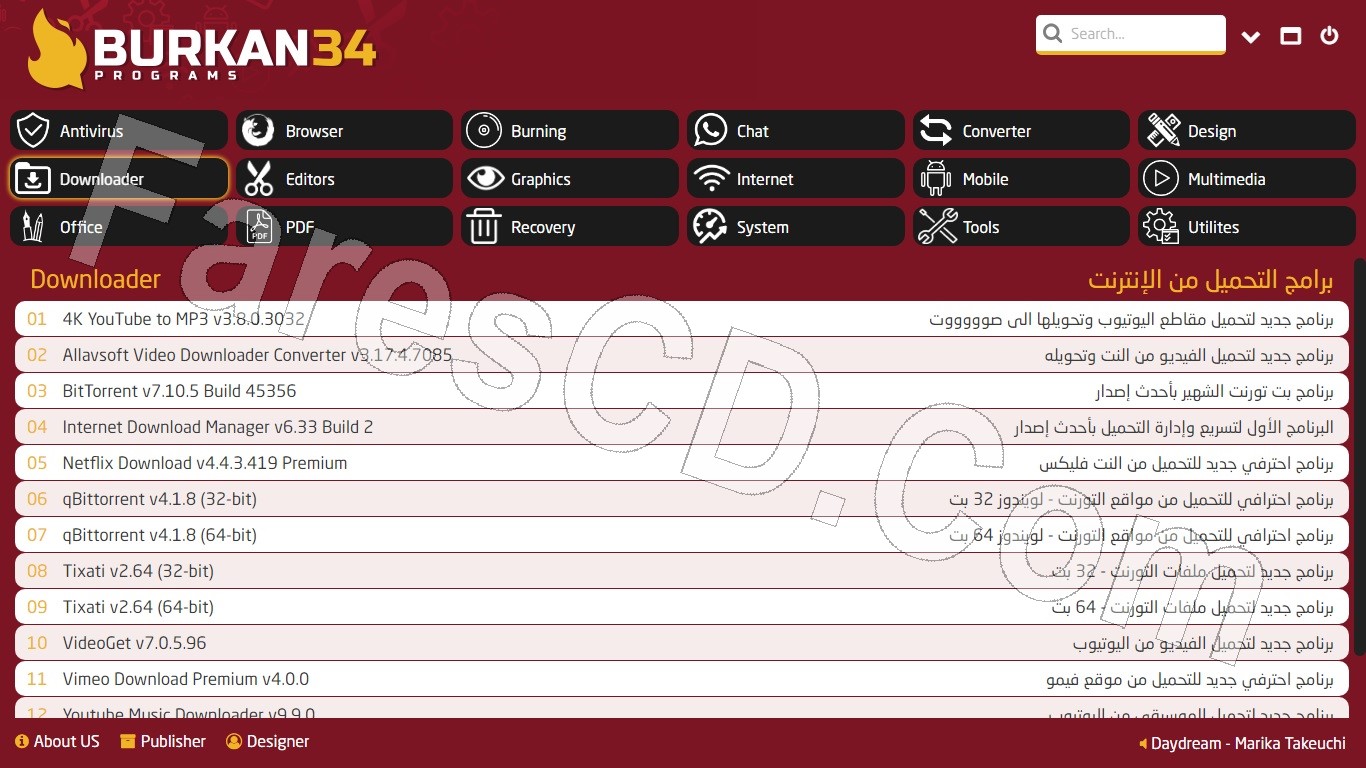Click the Downloader tray icon

click(x=33, y=179)
